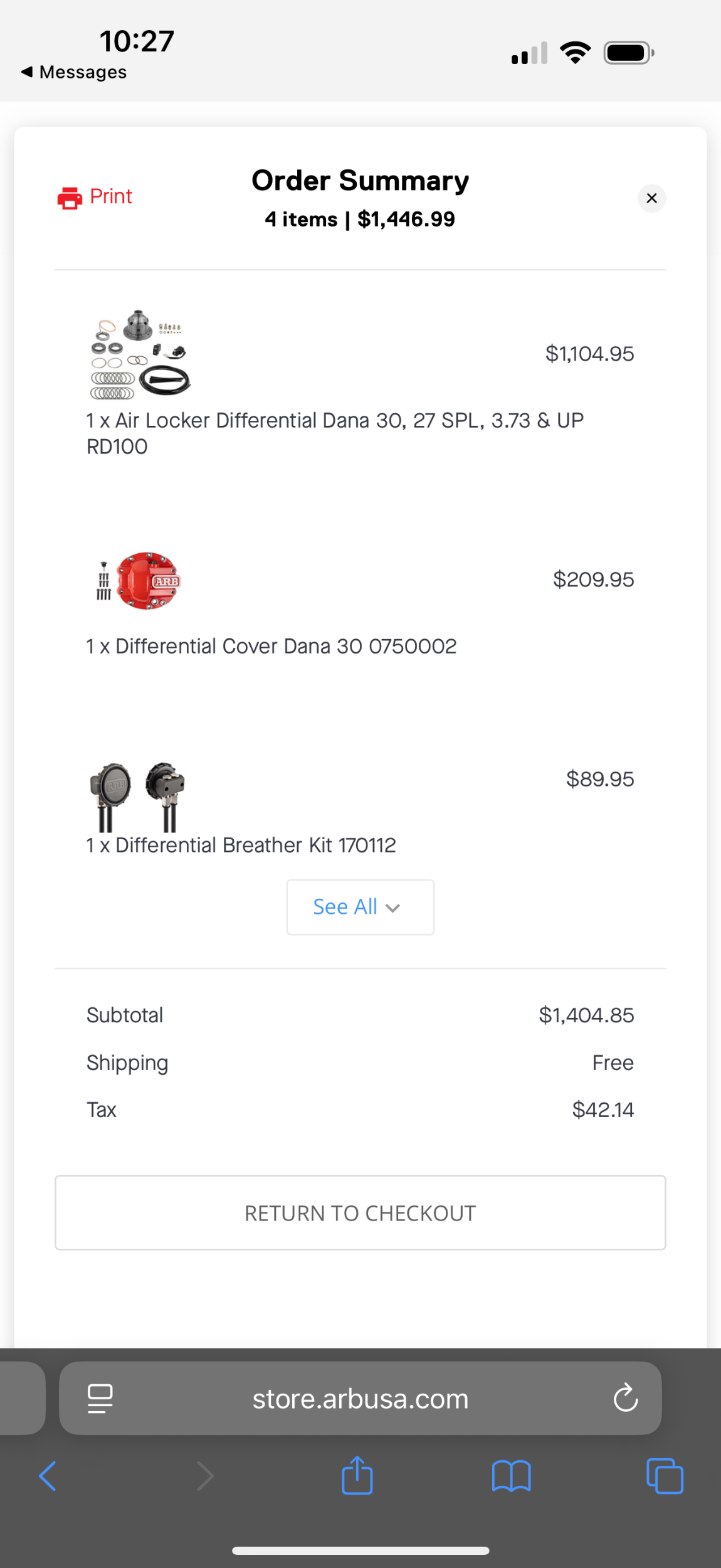The width and height of the screenshot is (721, 1568).
Task: Open the page format menu icon
Action: click(100, 1398)
